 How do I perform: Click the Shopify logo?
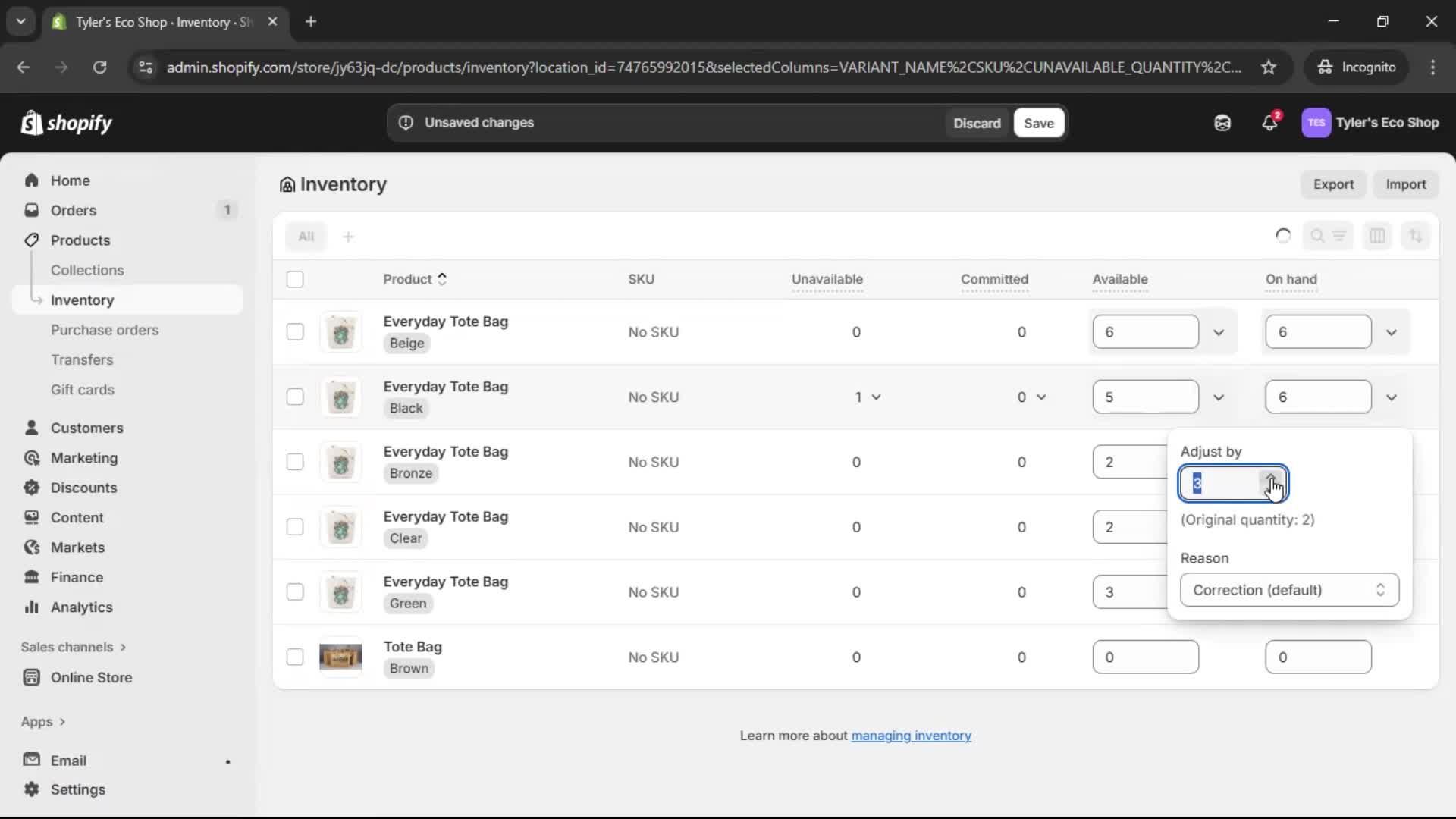coord(67,123)
